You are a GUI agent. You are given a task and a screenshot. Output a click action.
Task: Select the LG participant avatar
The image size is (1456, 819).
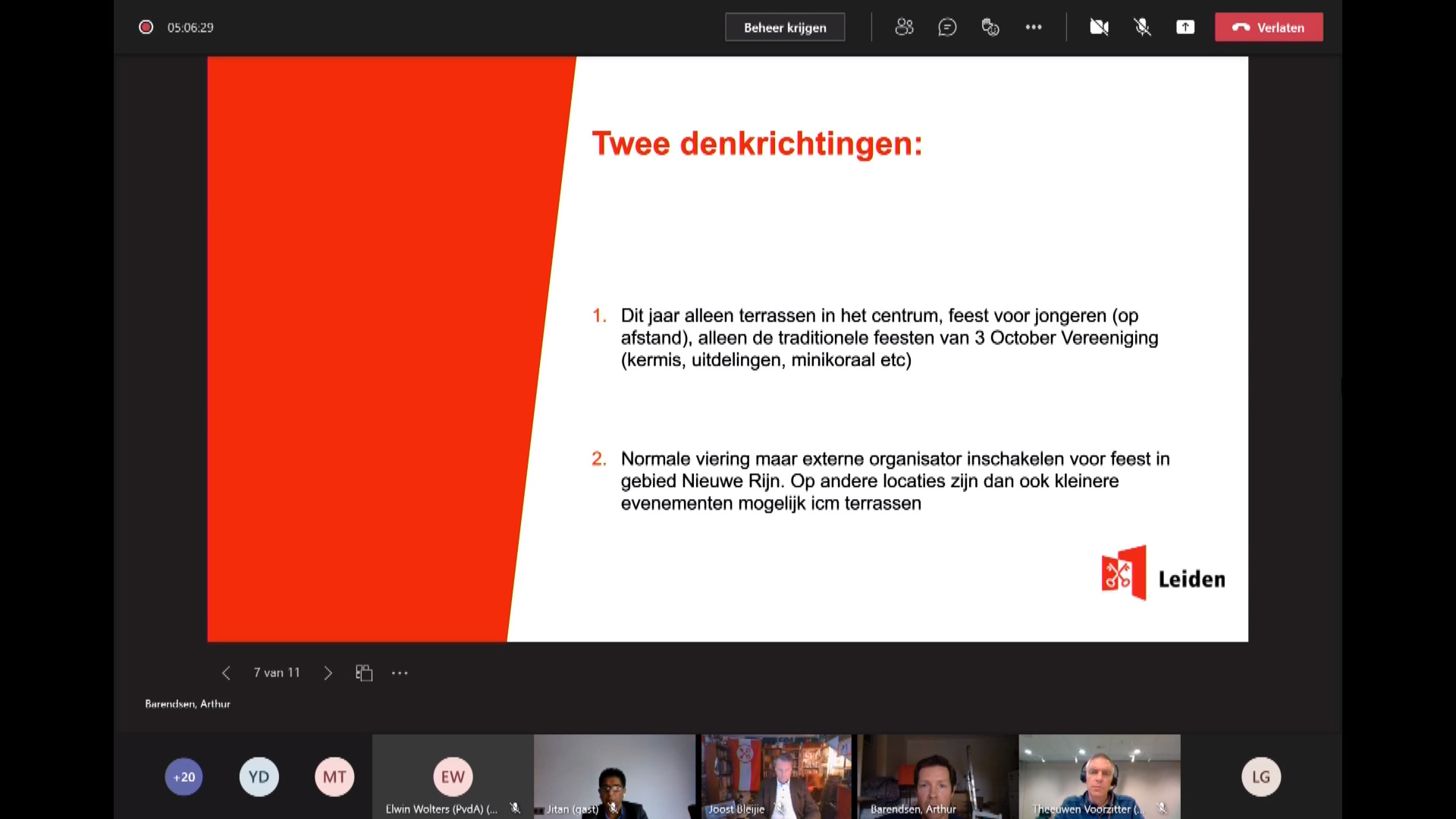pyautogui.click(x=1260, y=777)
